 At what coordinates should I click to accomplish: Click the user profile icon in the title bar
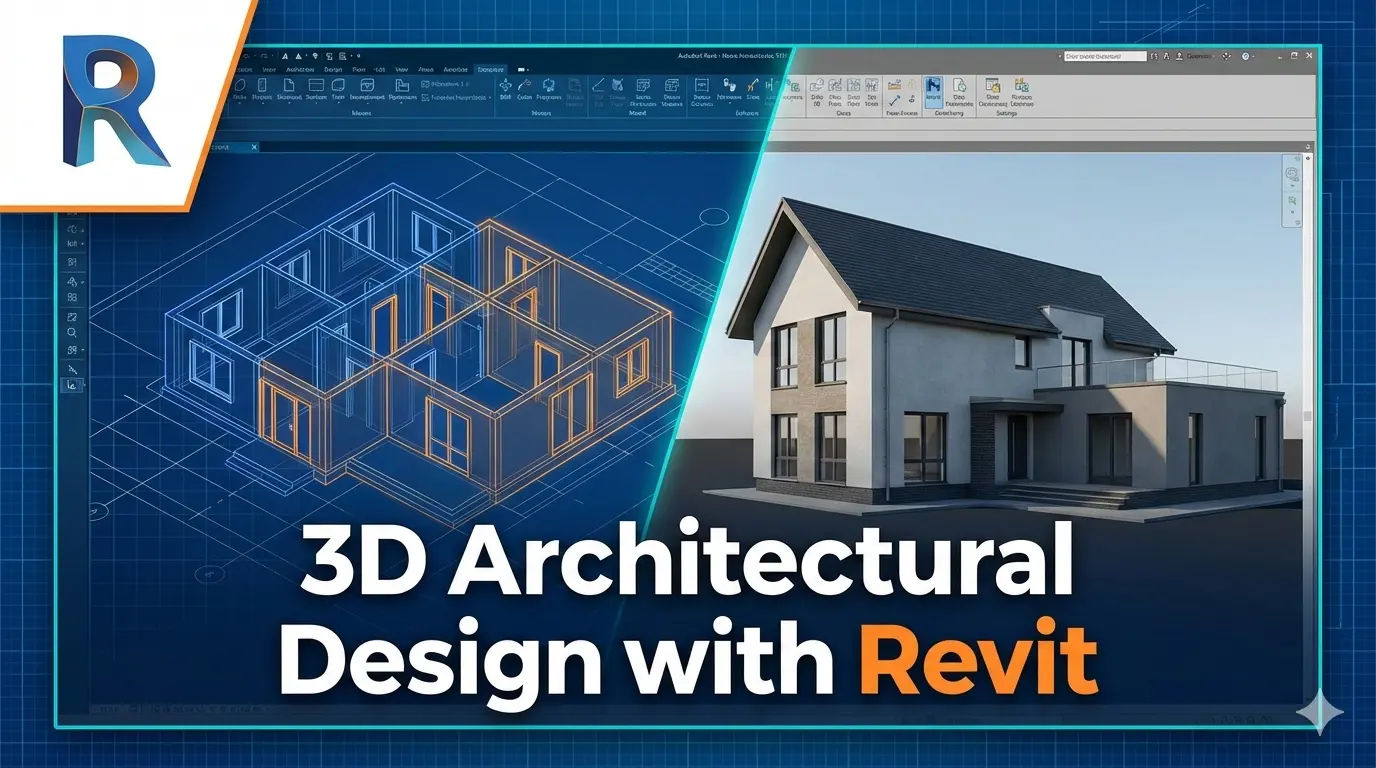pyautogui.click(x=1178, y=56)
